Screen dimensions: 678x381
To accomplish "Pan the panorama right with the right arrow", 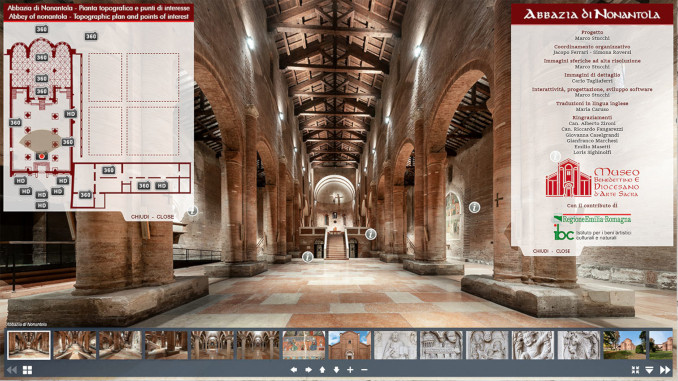I will 308,370.
